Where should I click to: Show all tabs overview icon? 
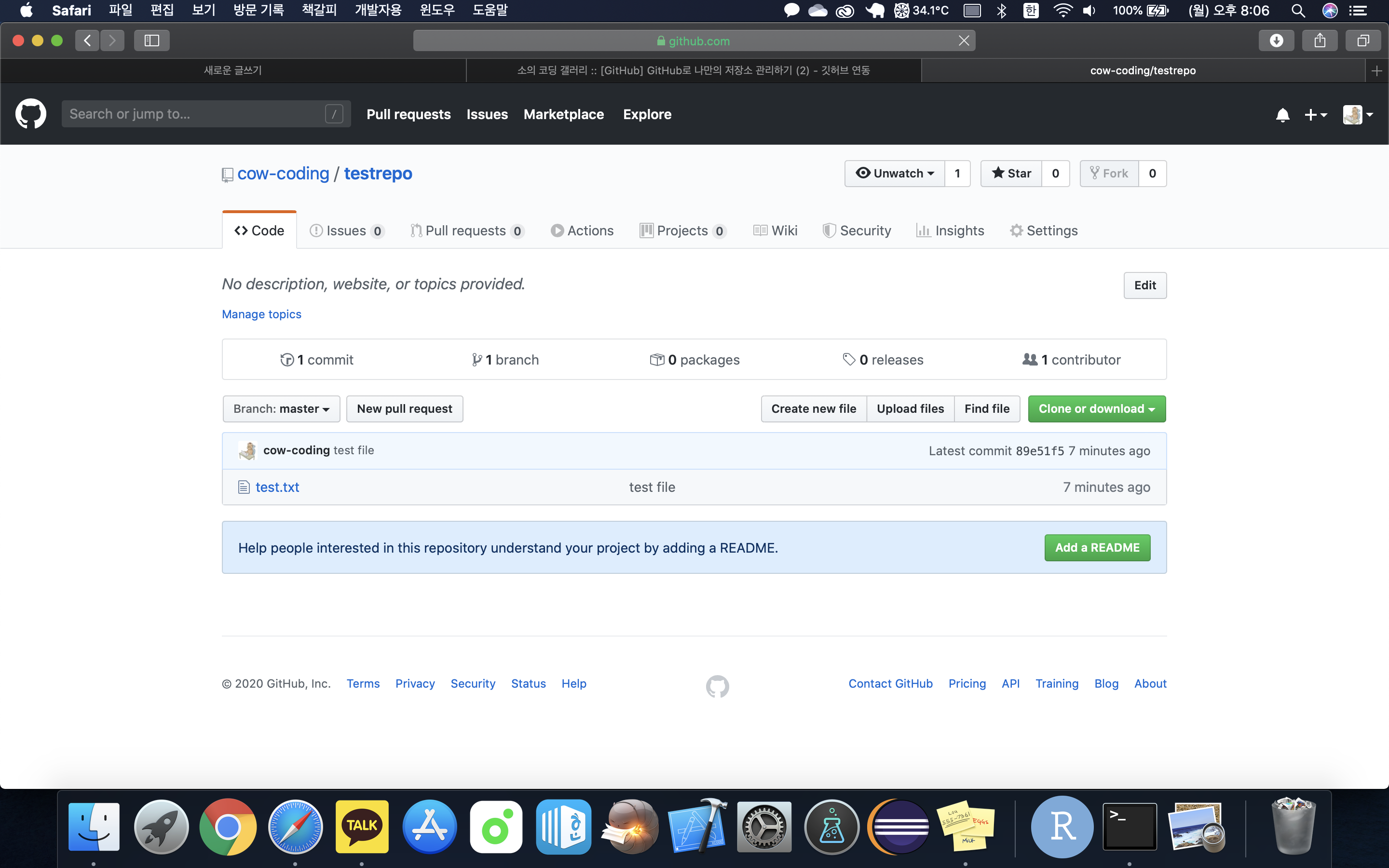click(1362, 41)
